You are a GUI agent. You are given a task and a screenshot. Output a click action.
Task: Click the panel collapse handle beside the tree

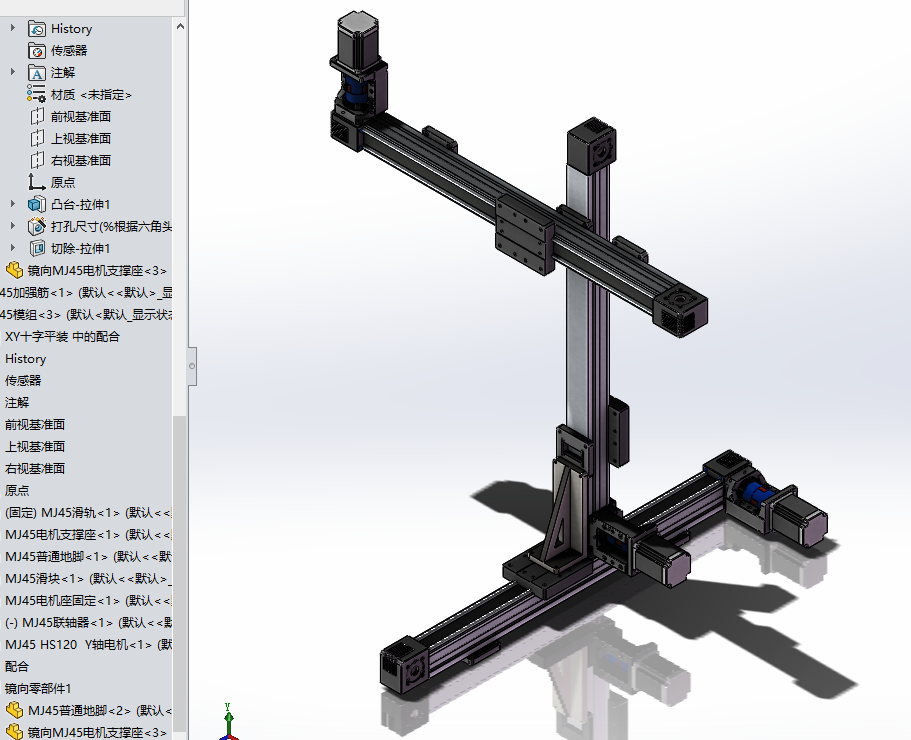pos(192,366)
